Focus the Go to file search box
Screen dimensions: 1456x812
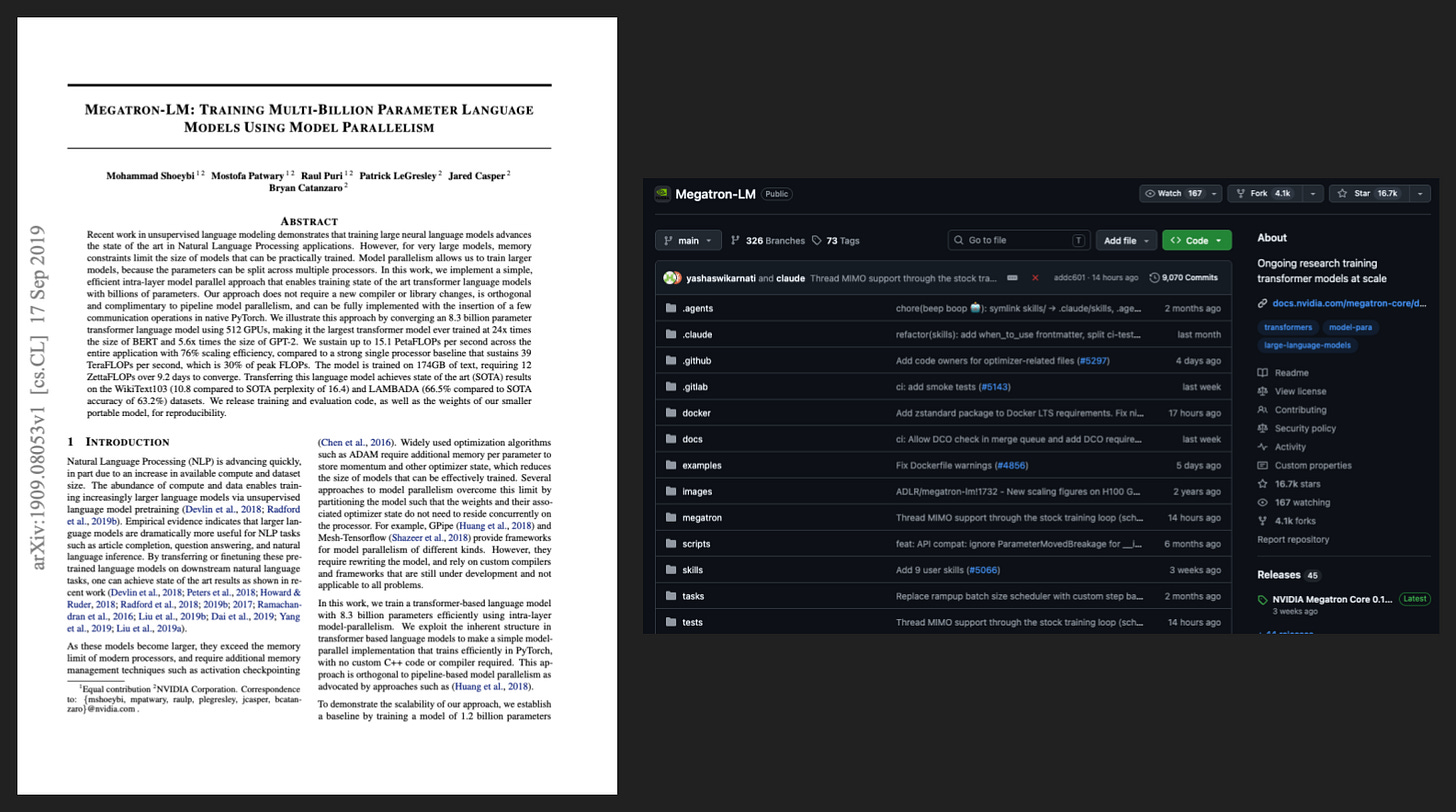point(1019,240)
